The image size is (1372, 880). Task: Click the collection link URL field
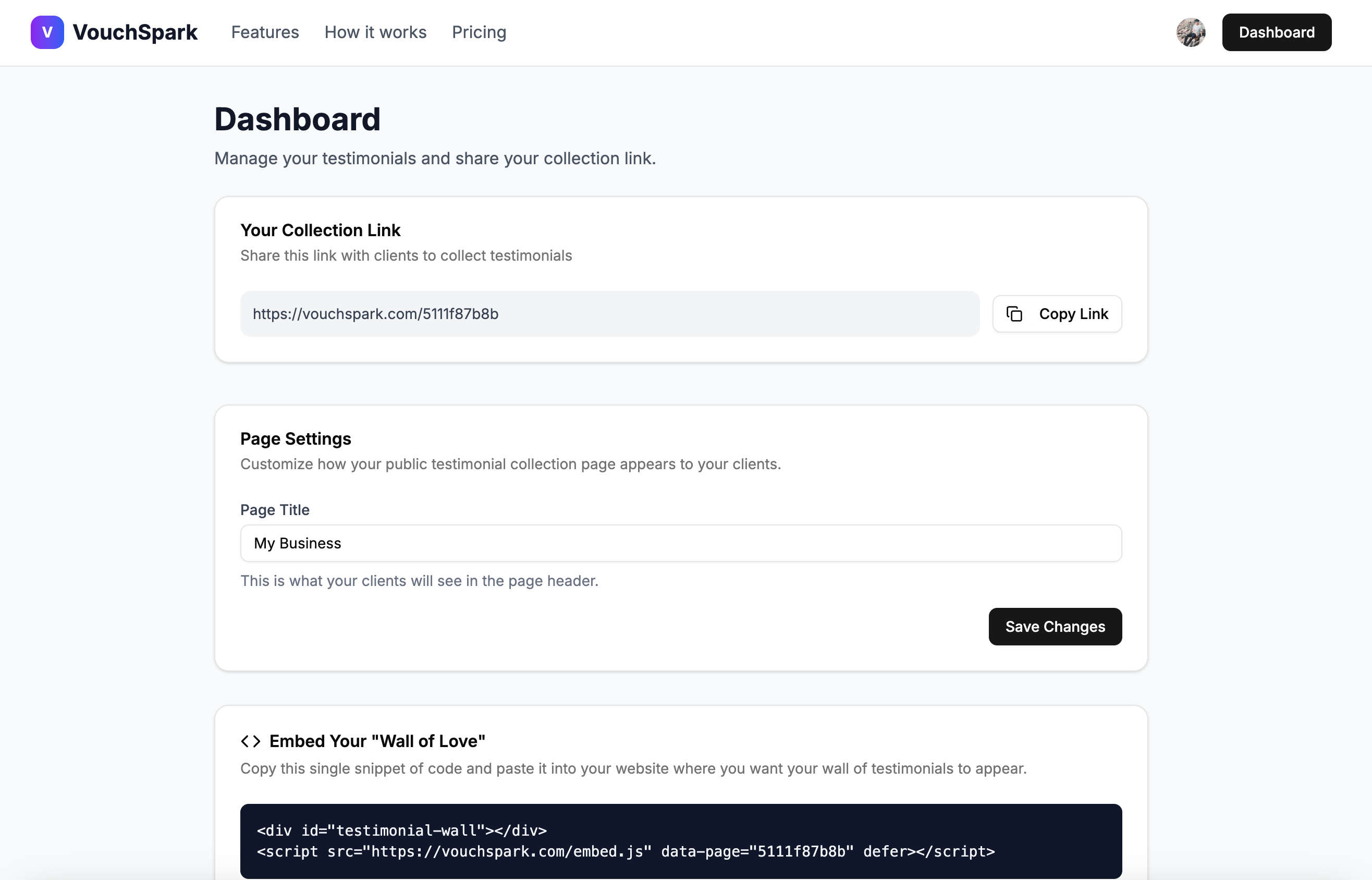point(609,314)
